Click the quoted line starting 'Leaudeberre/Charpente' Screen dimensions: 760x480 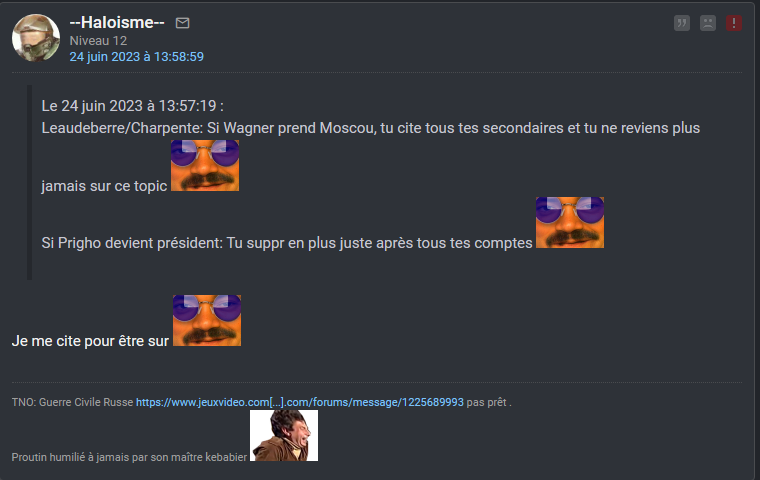click(x=371, y=128)
